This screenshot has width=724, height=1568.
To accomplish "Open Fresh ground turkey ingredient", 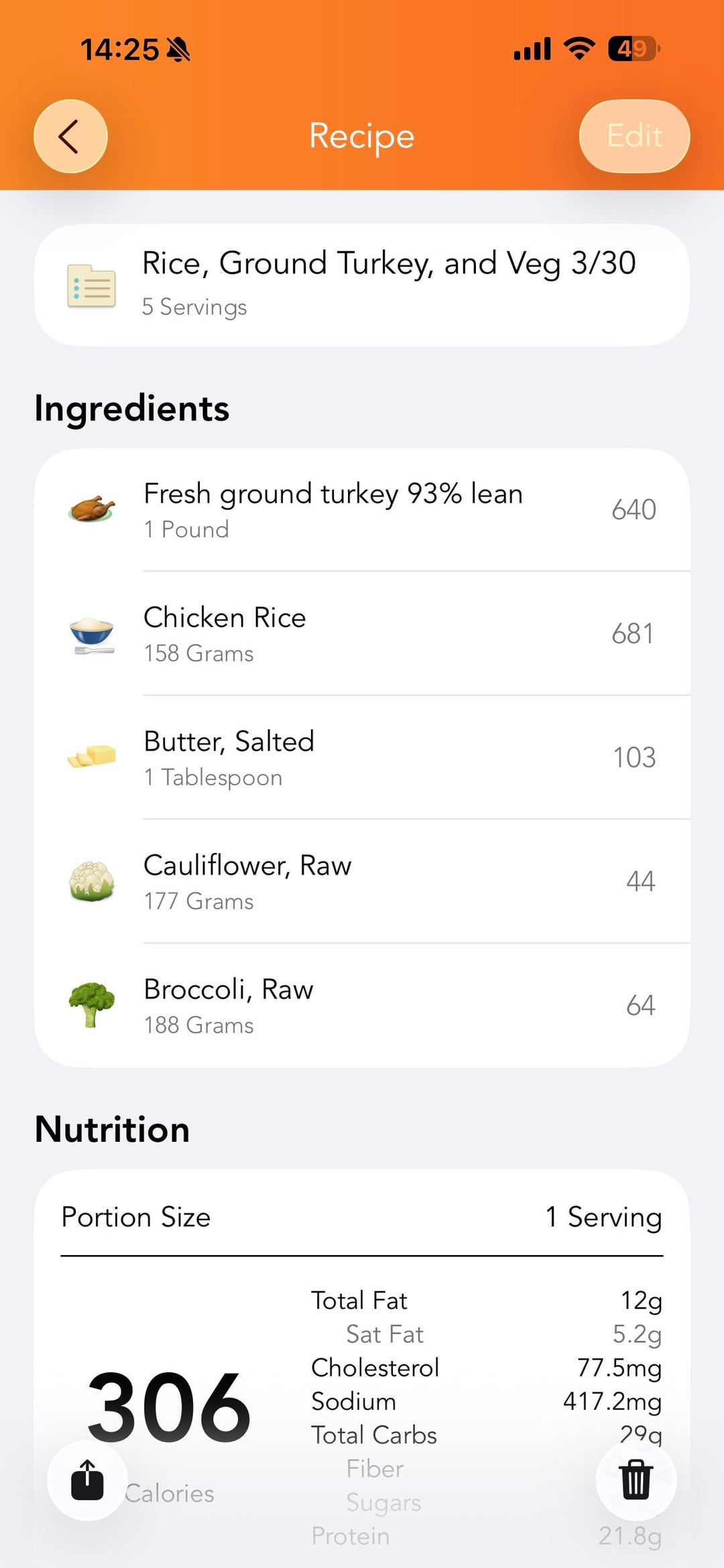I will coord(375,509).
